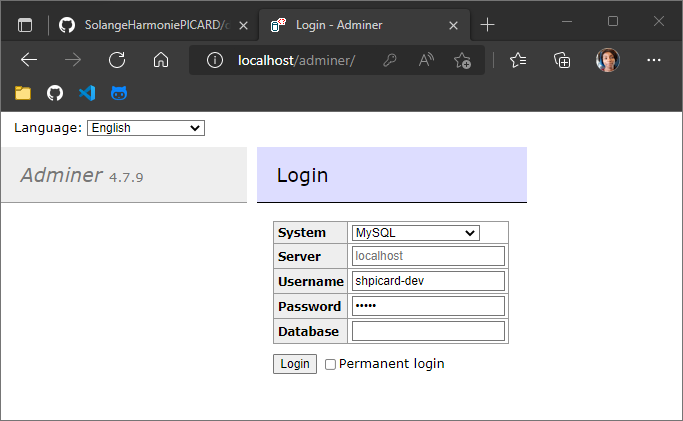Refresh the current page
The width and height of the screenshot is (683, 421).
click(x=117, y=60)
